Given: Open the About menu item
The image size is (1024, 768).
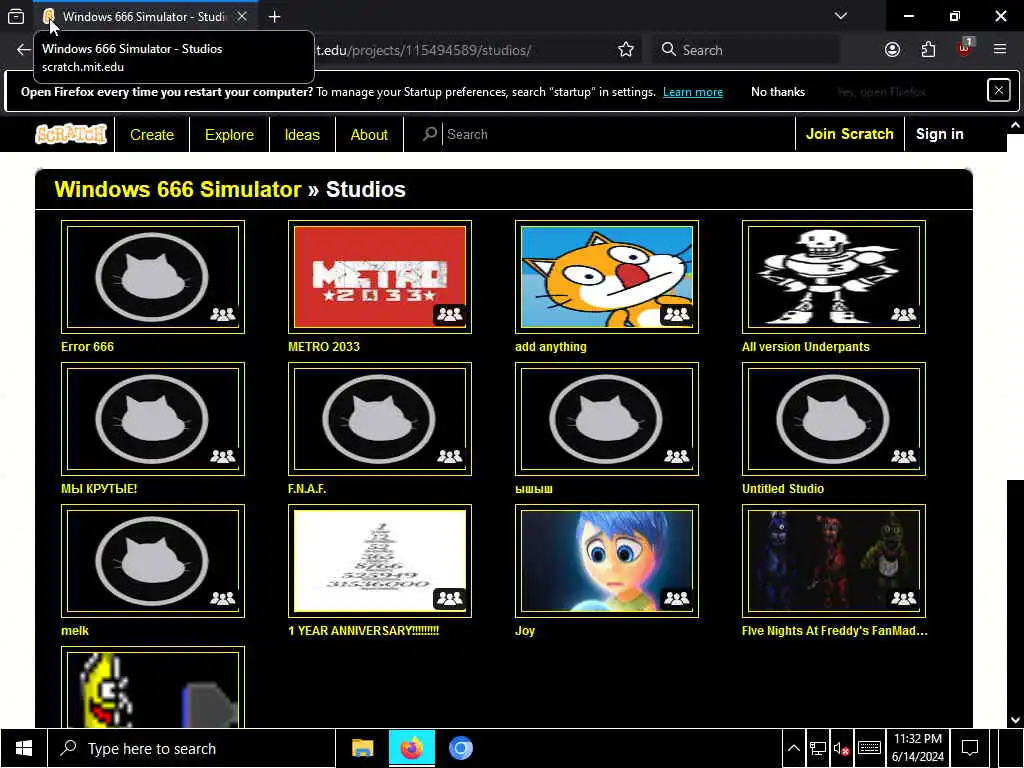Looking at the screenshot, I should (369, 135).
